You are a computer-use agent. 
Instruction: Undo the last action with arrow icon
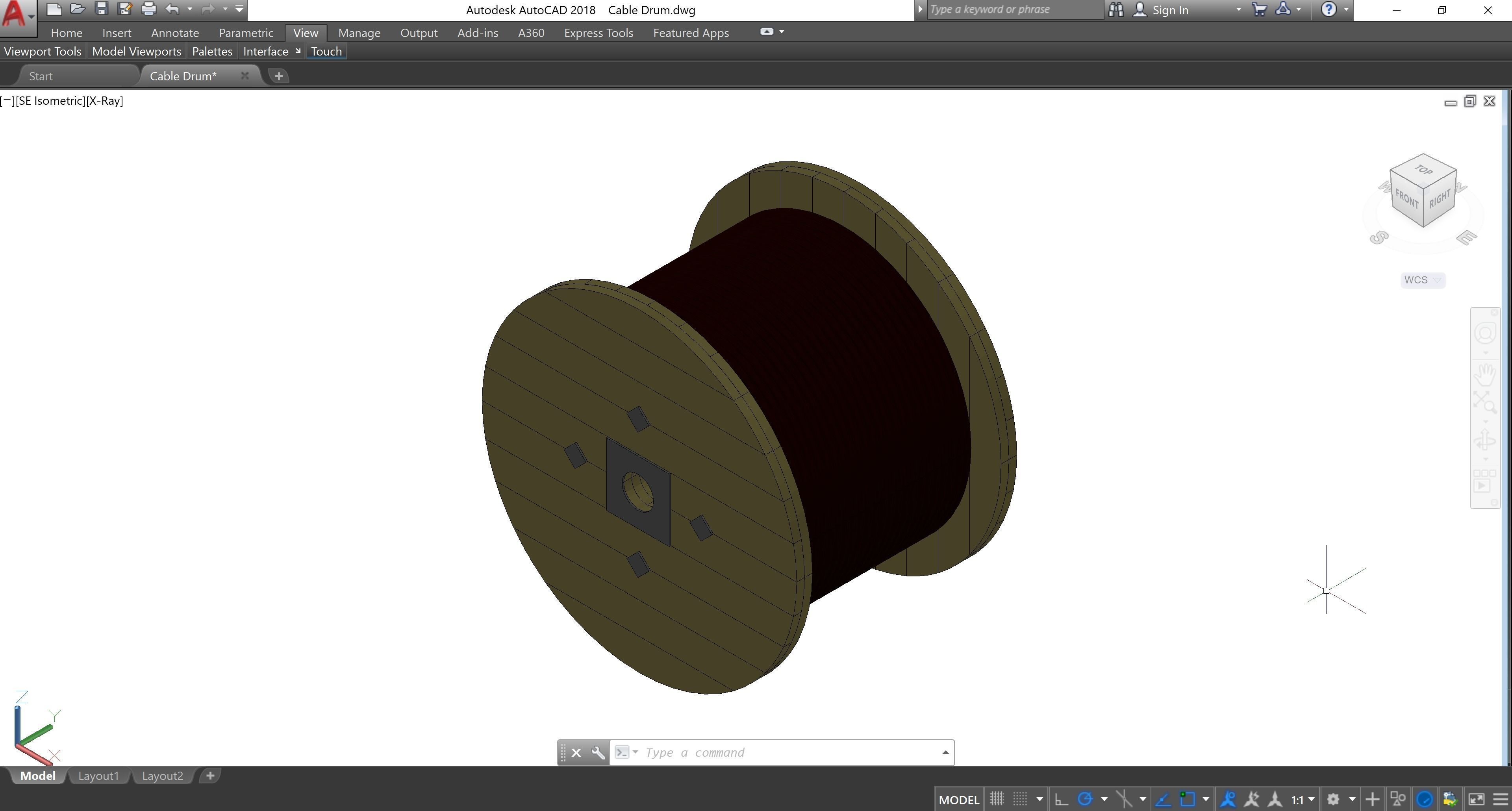(172, 9)
